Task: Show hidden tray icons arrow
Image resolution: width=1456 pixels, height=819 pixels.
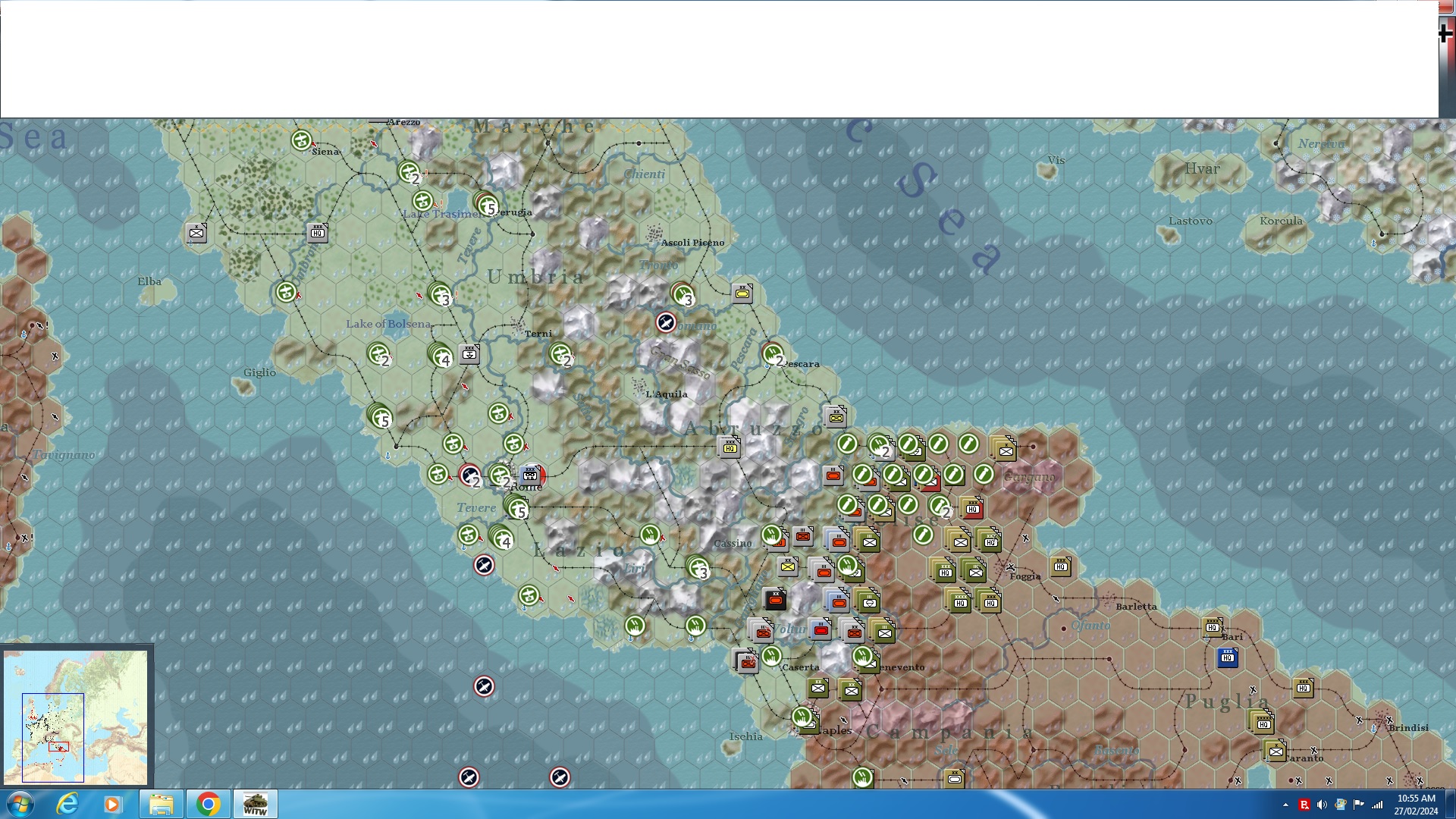Action: [1285, 805]
